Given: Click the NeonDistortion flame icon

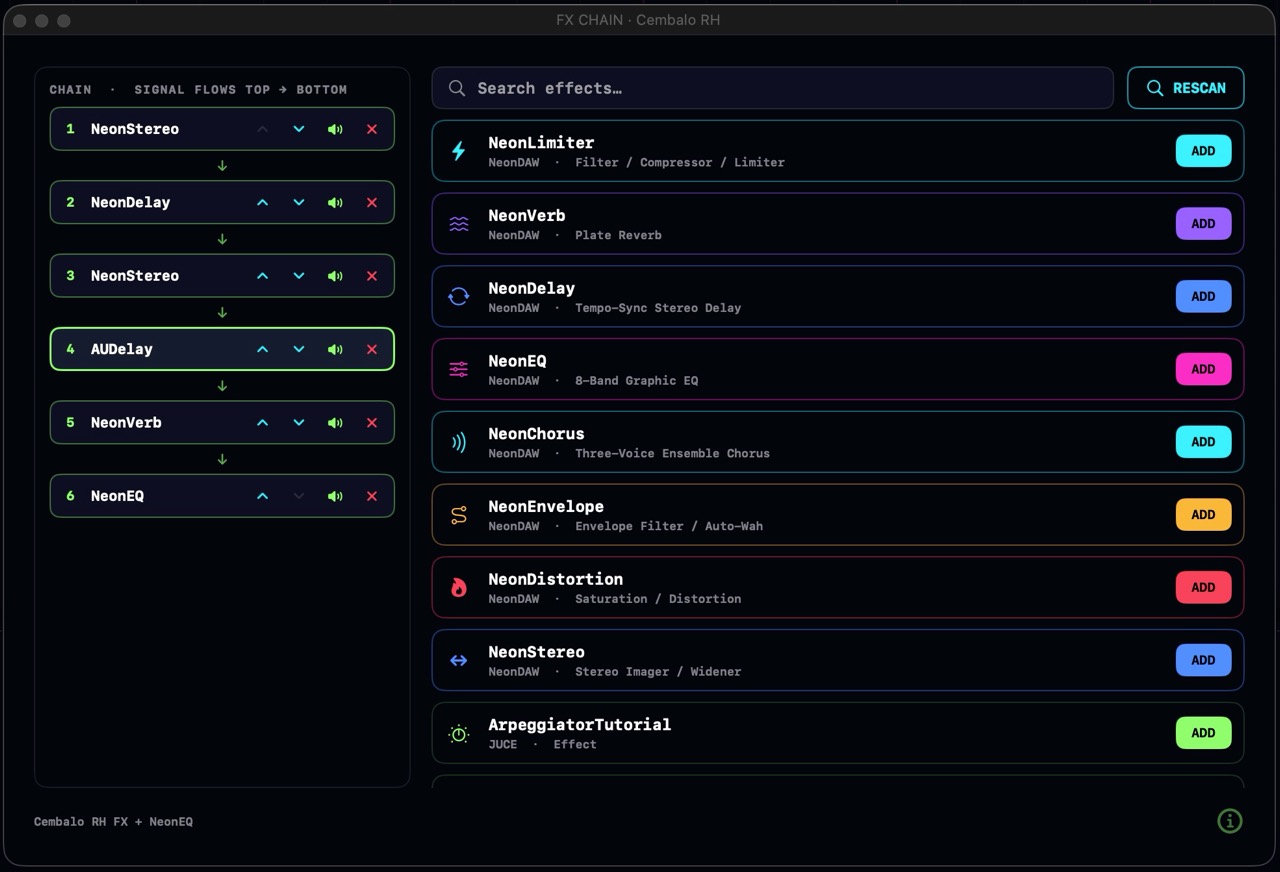Looking at the screenshot, I should (458, 587).
